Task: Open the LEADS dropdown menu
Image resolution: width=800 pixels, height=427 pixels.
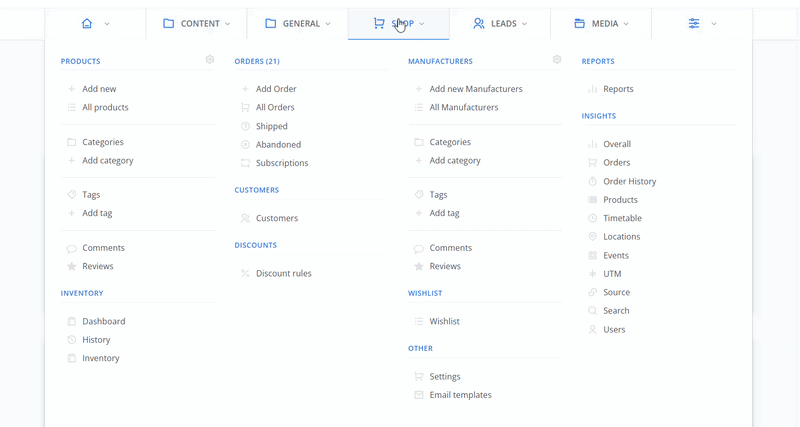Action: pyautogui.click(x=500, y=23)
